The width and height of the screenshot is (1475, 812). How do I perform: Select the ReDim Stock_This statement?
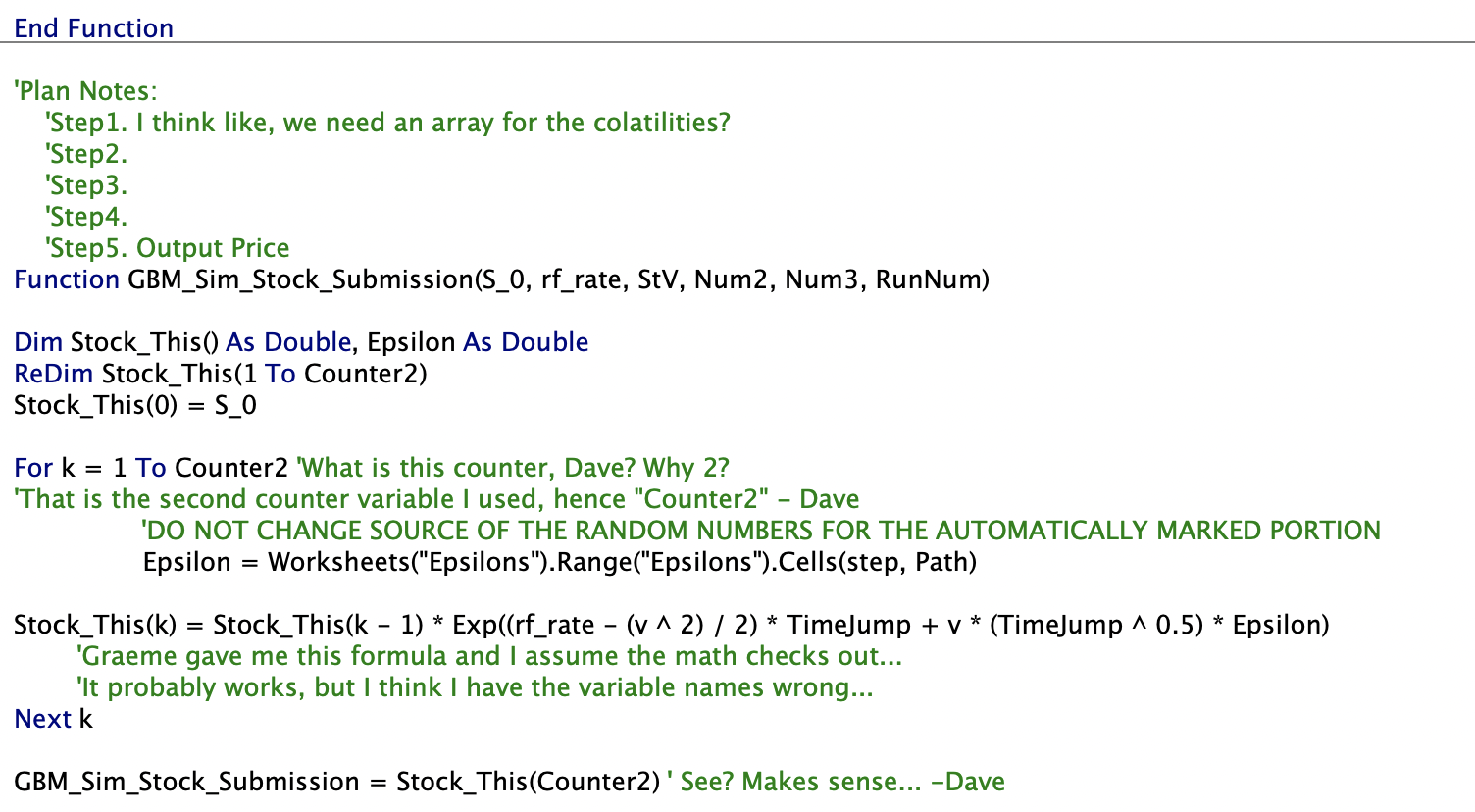click(x=221, y=373)
